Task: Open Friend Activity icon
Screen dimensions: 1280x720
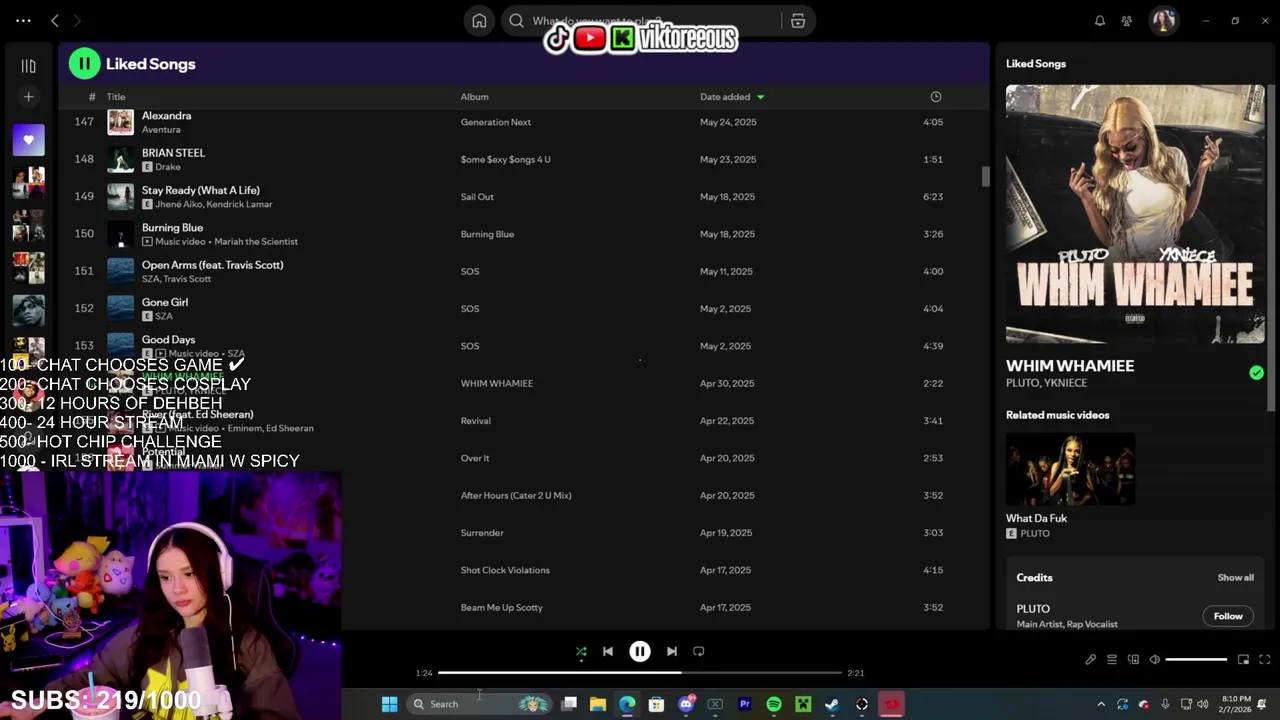Action: 1127,21
